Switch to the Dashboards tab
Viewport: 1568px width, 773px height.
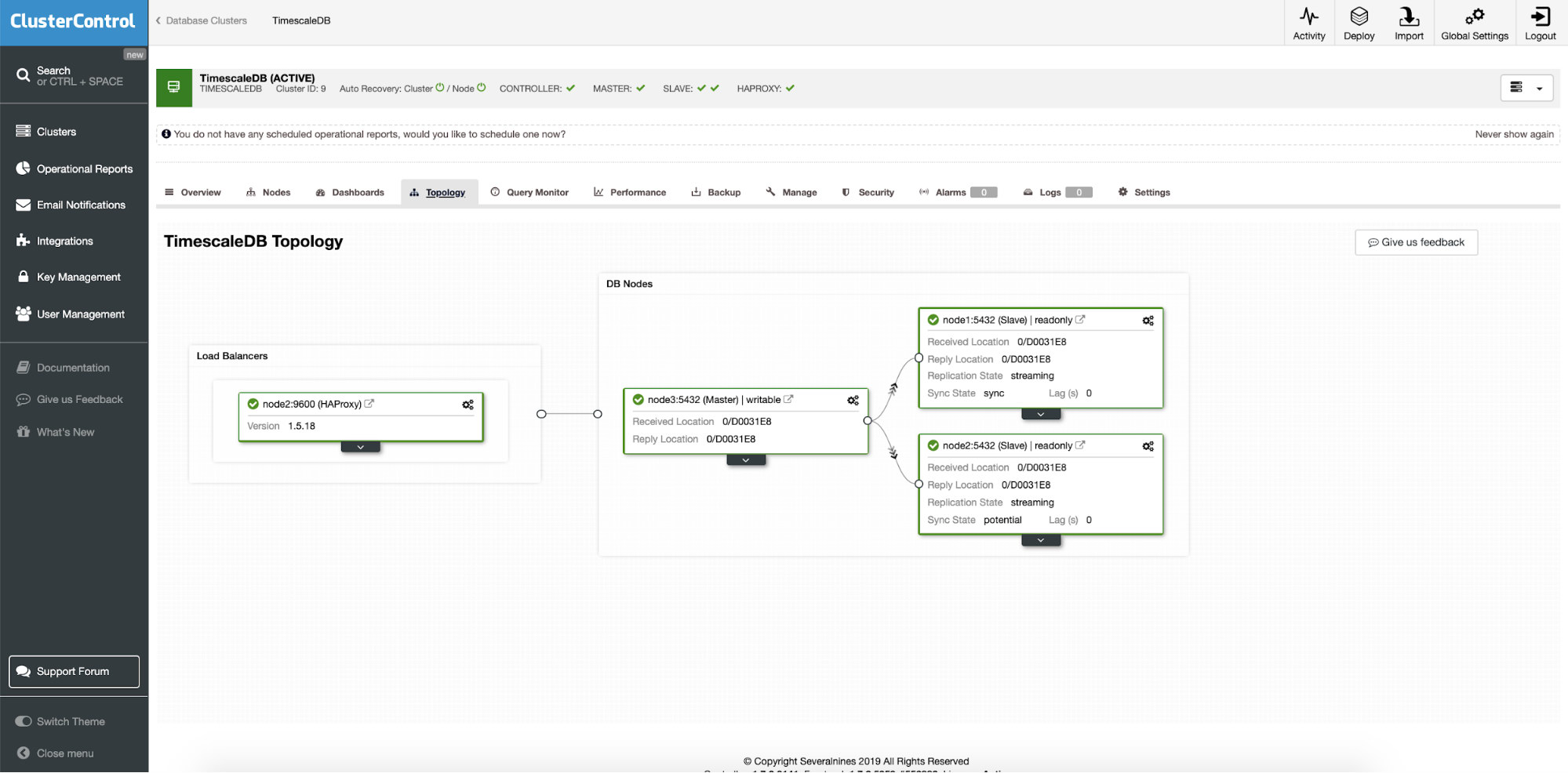pyautogui.click(x=350, y=192)
